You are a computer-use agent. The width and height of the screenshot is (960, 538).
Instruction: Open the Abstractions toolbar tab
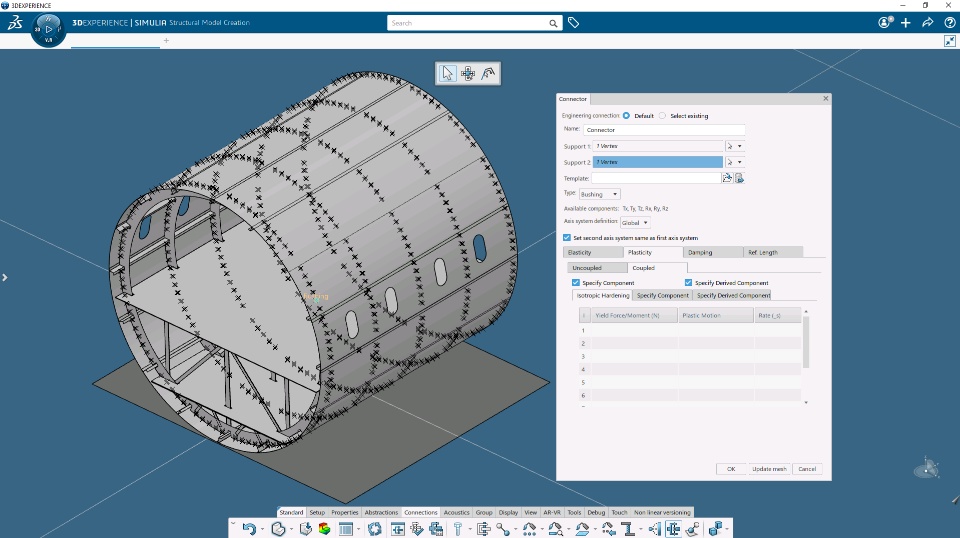tap(381, 512)
